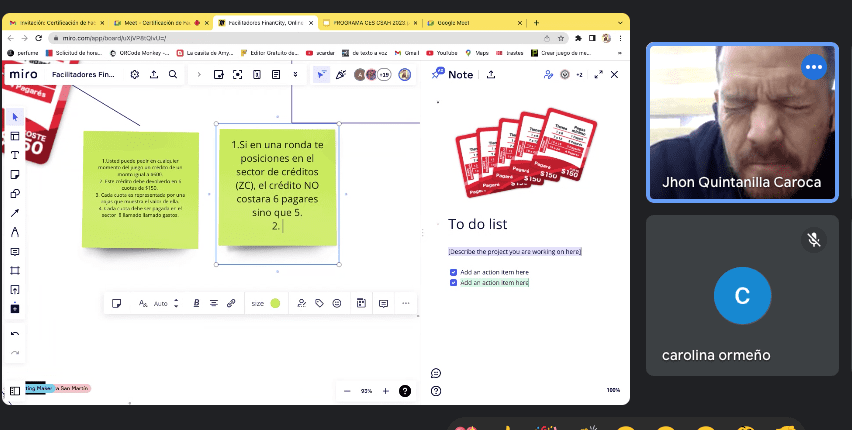Click the frame focus icon in the top toolbar
This screenshot has width=852, height=430.
(237, 74)
